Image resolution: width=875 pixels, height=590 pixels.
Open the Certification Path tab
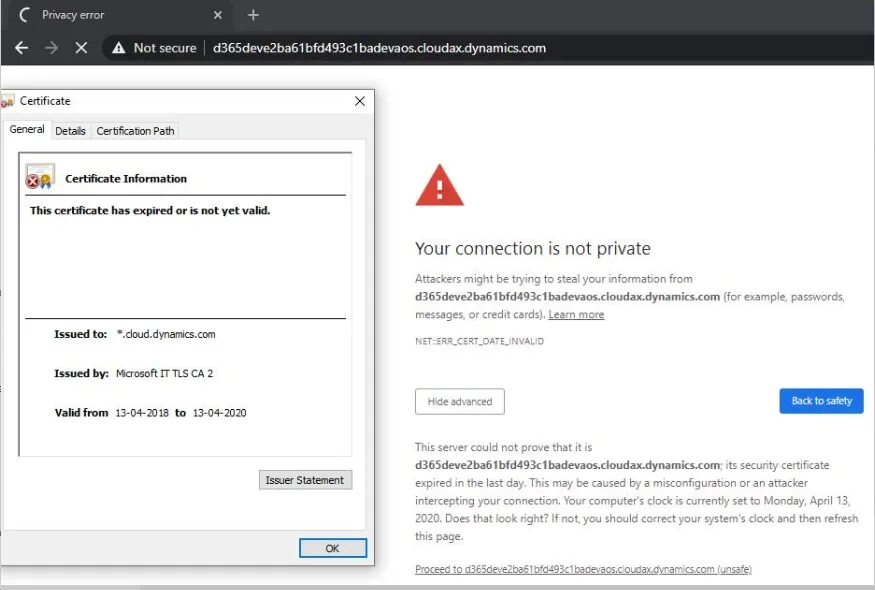click(x=135, y=131)
